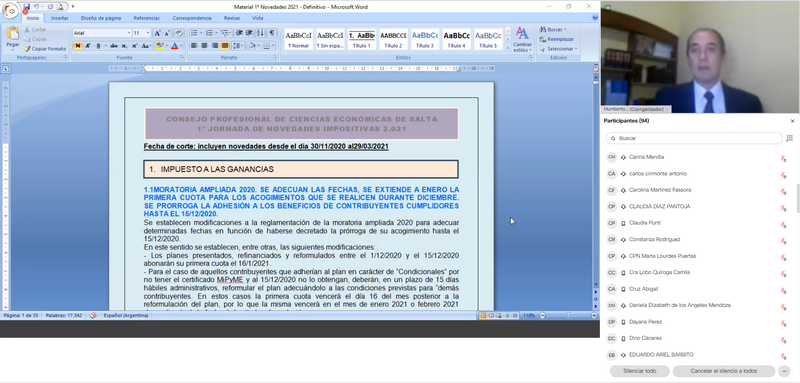Open the font size 11 dropdown

(148, 33)
